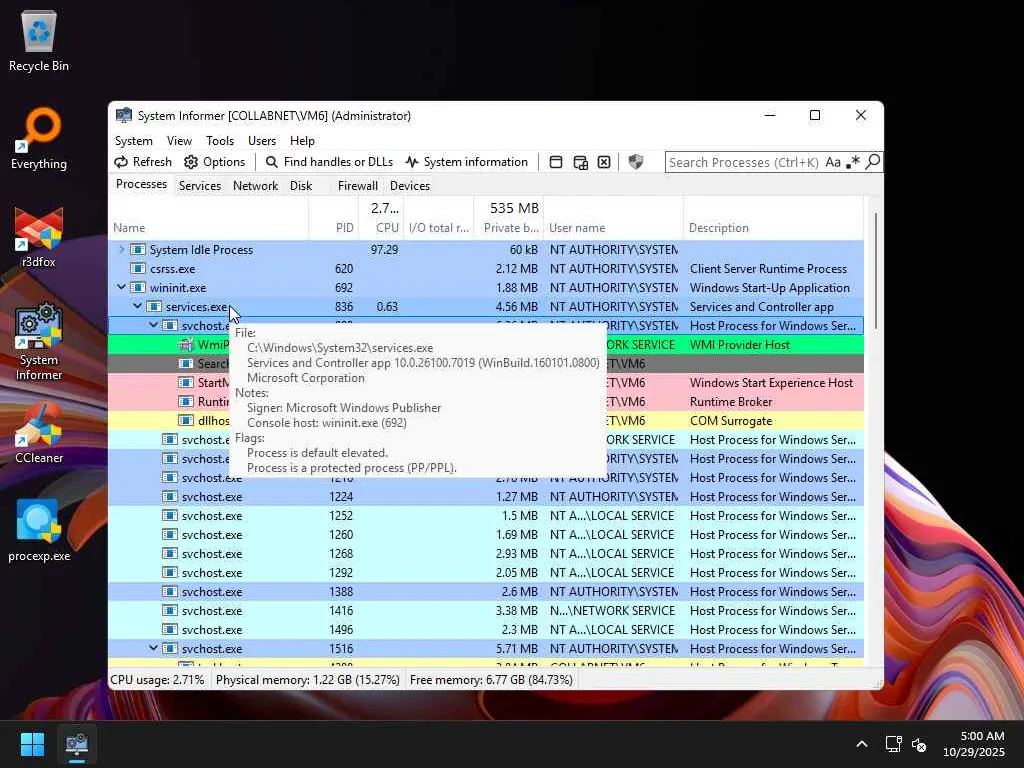Click the dllhost process icon

tap(186, 421)
